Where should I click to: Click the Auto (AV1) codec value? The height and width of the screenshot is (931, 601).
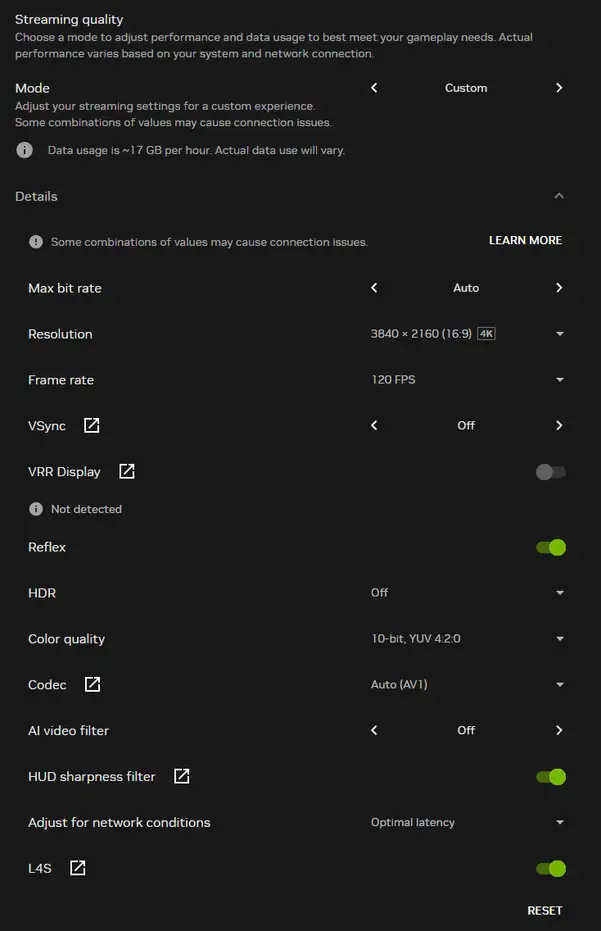(x=399, y=685)
